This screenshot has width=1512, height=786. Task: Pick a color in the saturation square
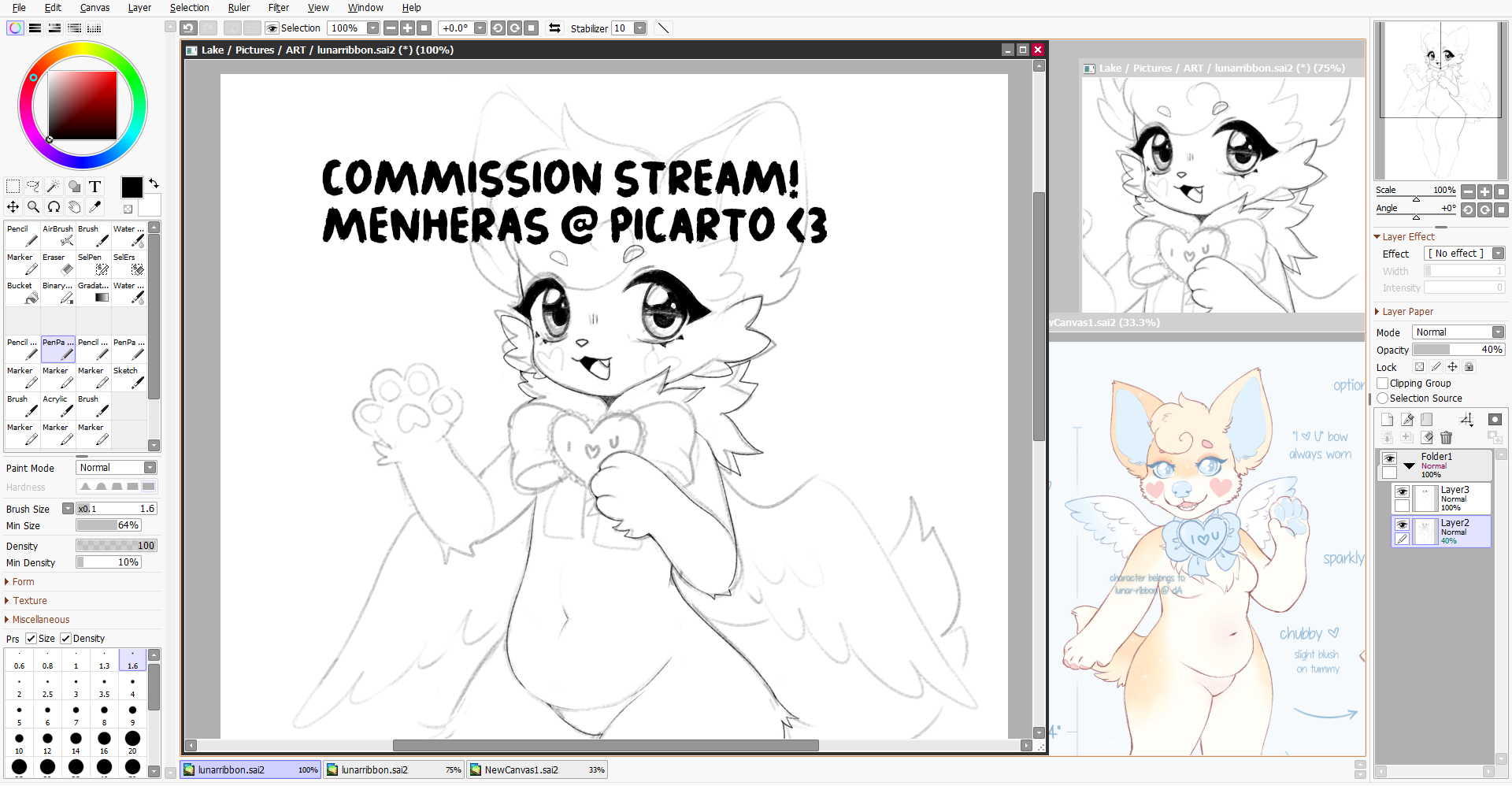(x=82, y=106)
